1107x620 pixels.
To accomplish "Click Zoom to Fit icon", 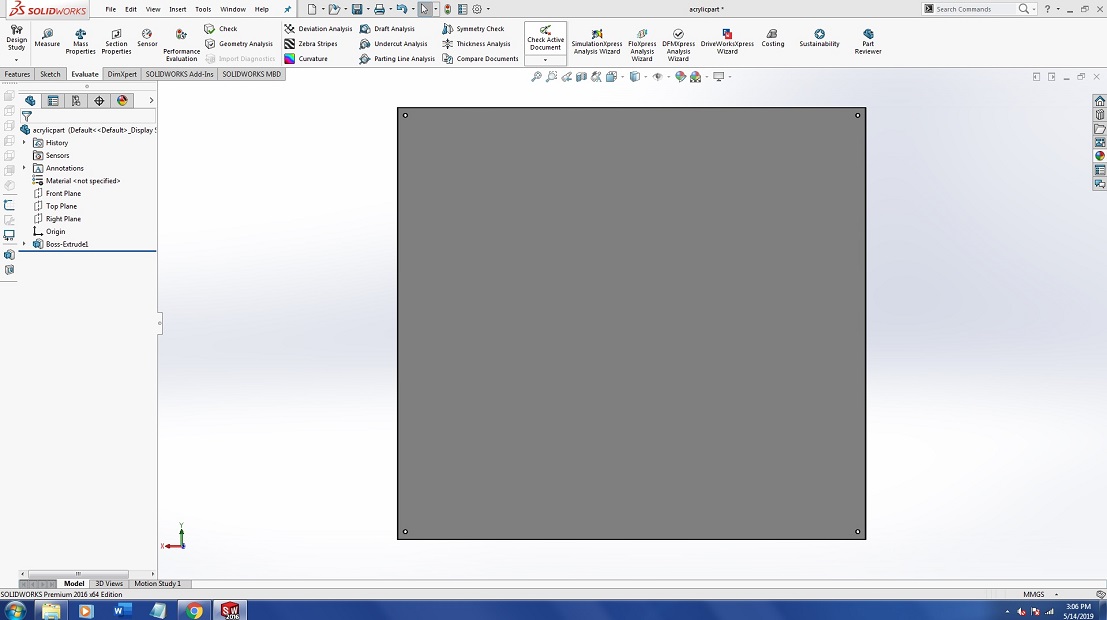I will click(x=537, y=77).
